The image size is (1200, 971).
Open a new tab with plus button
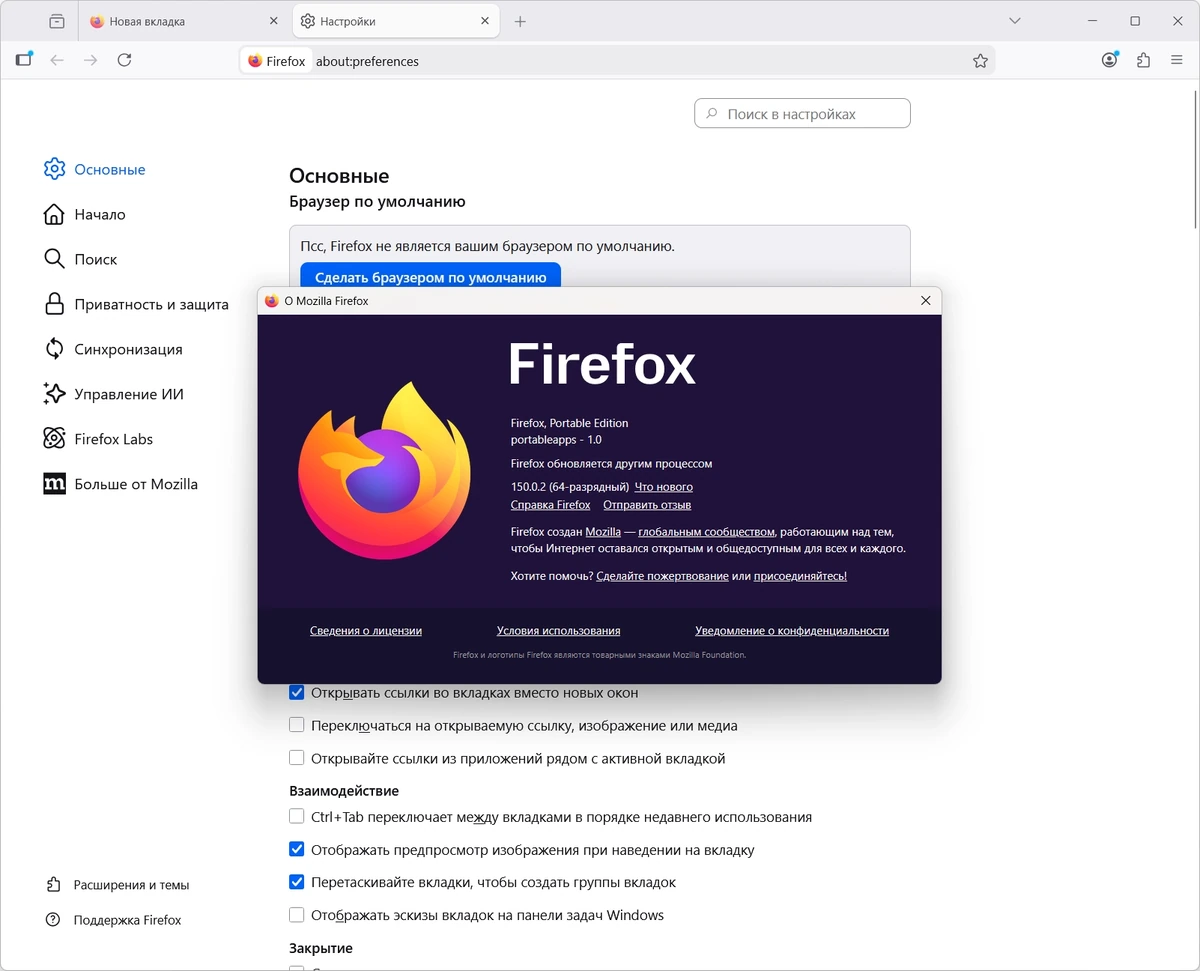520,21
